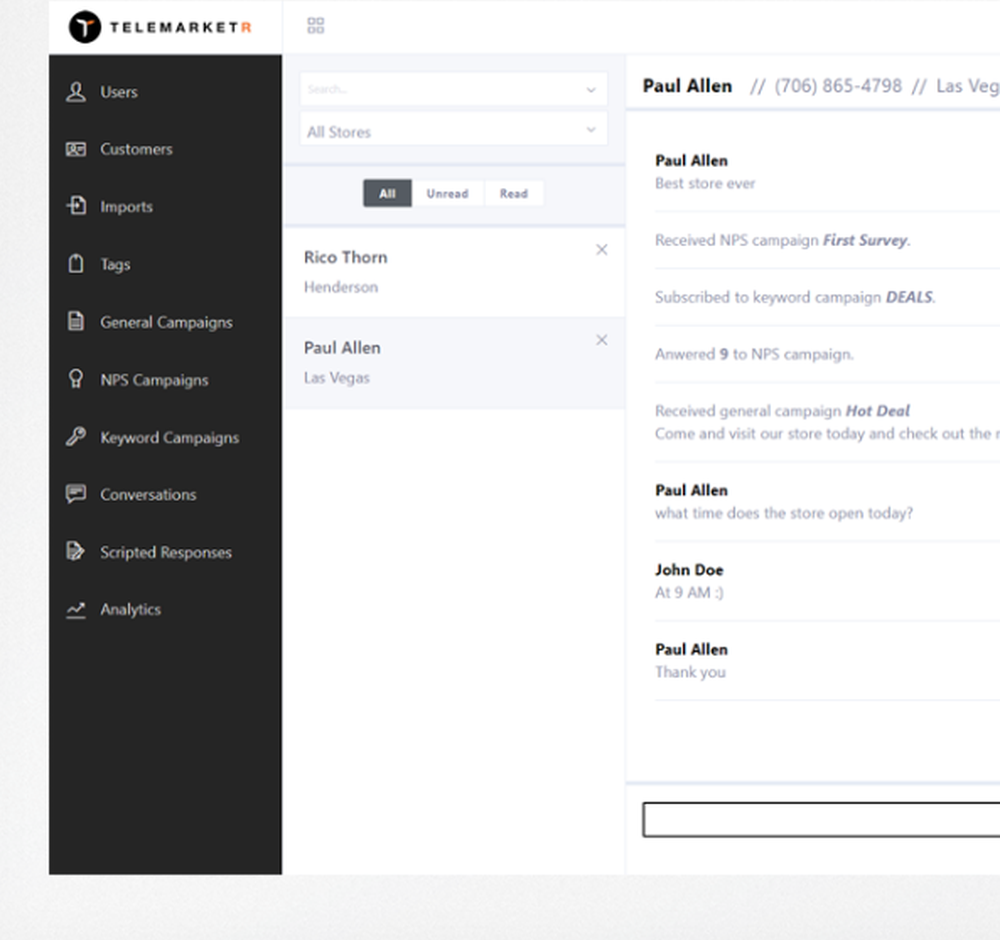Click 'Anwered 9 to NPS campaign' entry

click(x=754, y=355)
